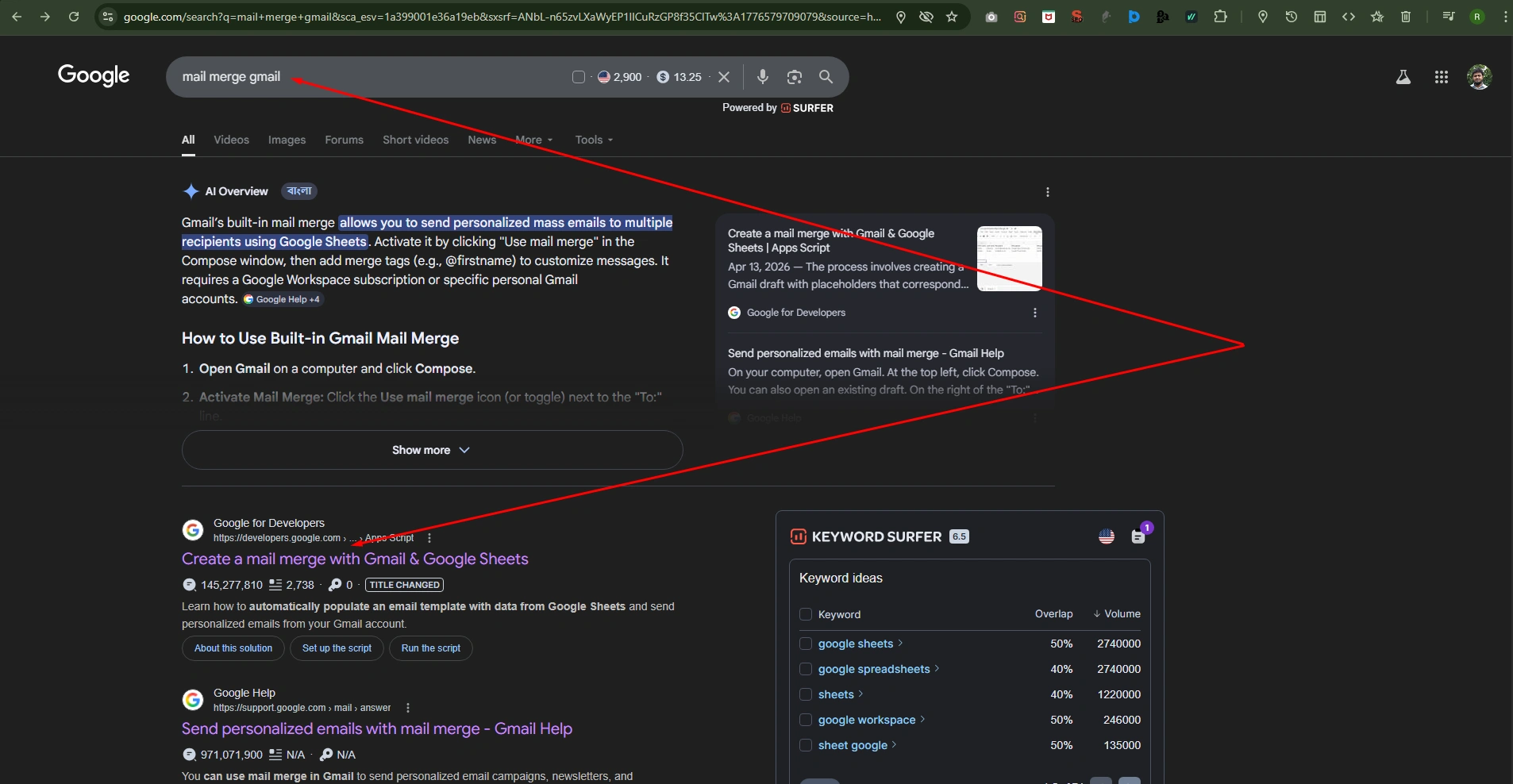Open the Tools dropdown
Viewport: 1513px width, 784px height.
tap(594, 140)
